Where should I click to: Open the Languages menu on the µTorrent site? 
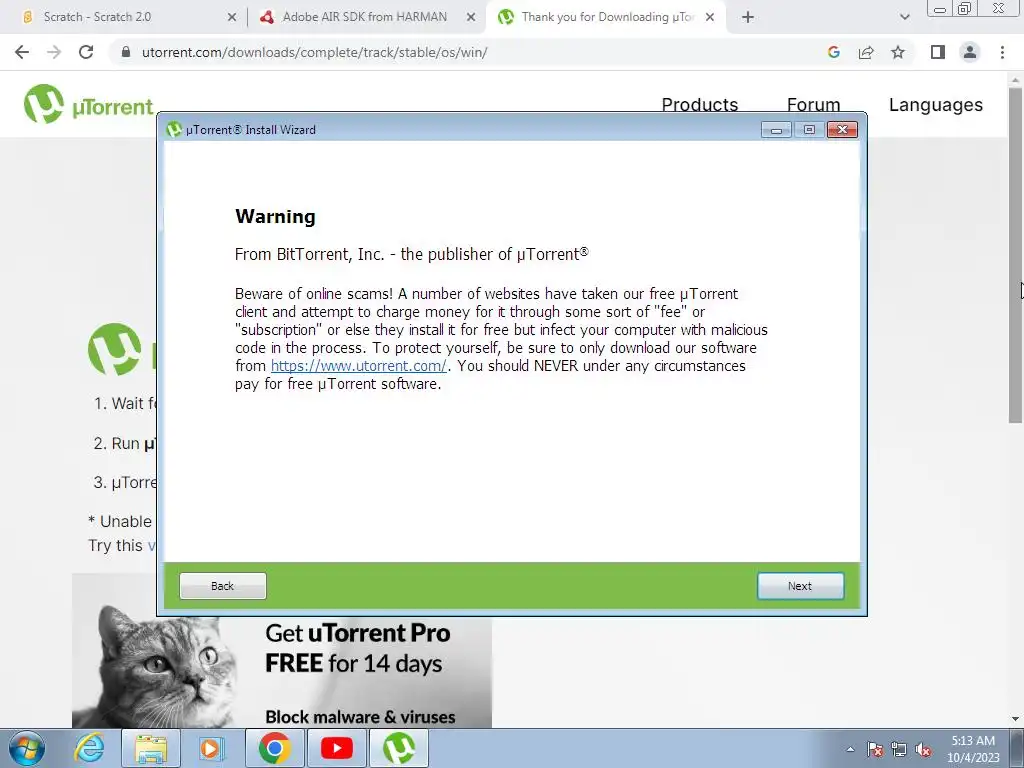[935, 104]
